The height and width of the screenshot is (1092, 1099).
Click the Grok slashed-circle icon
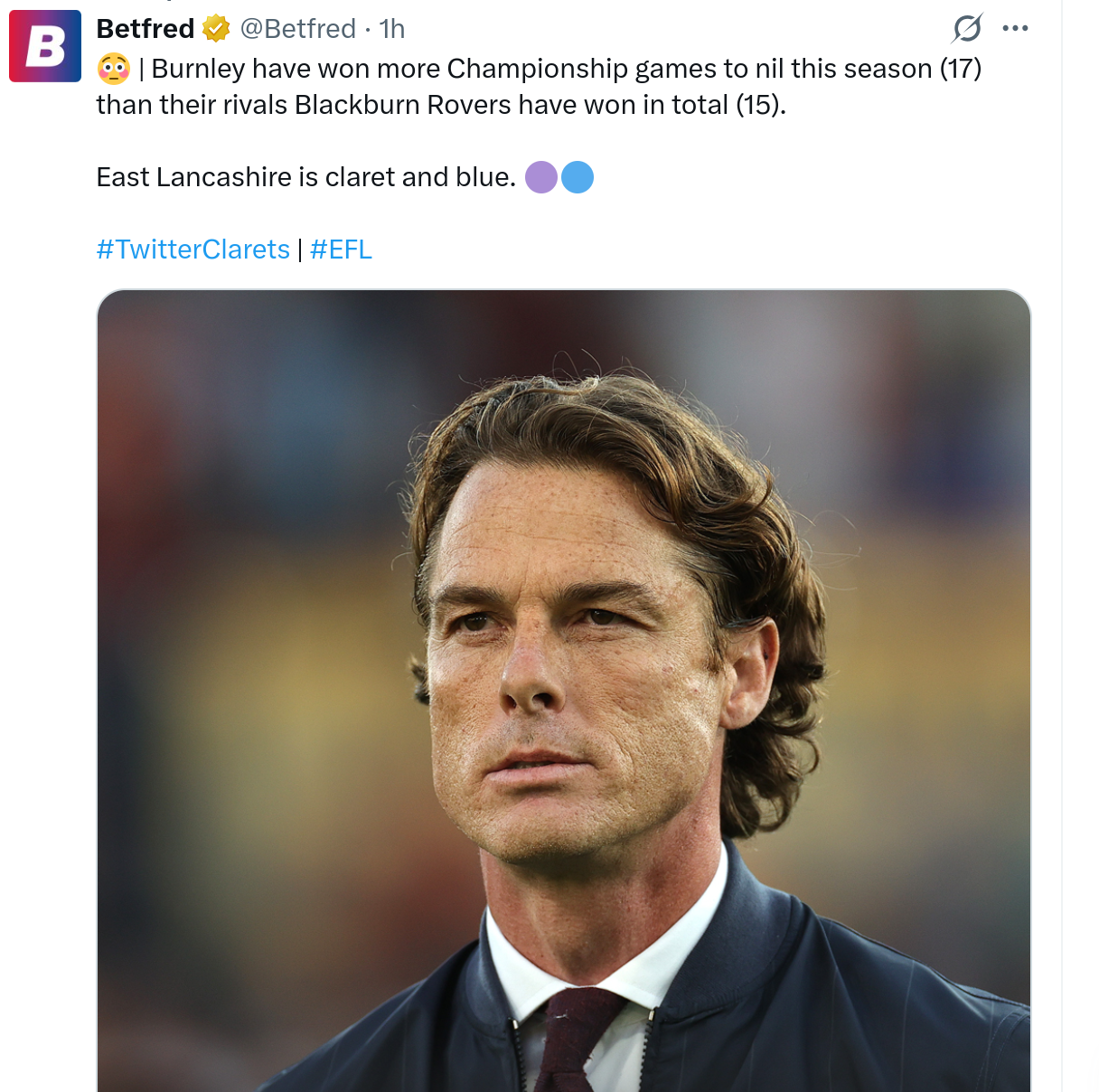pos(967,29)
